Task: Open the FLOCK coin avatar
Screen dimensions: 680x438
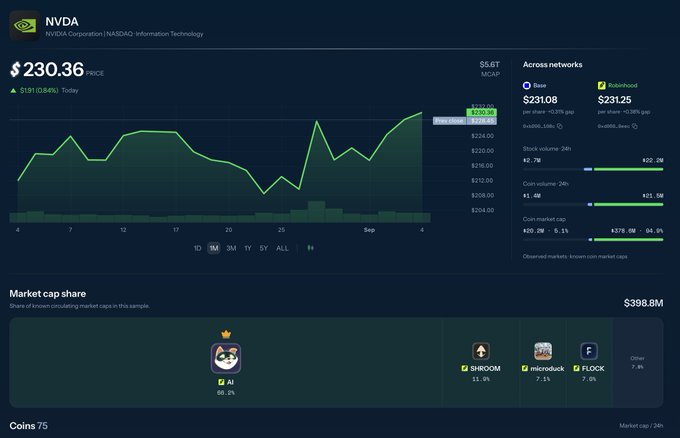Action: point(588,351)
